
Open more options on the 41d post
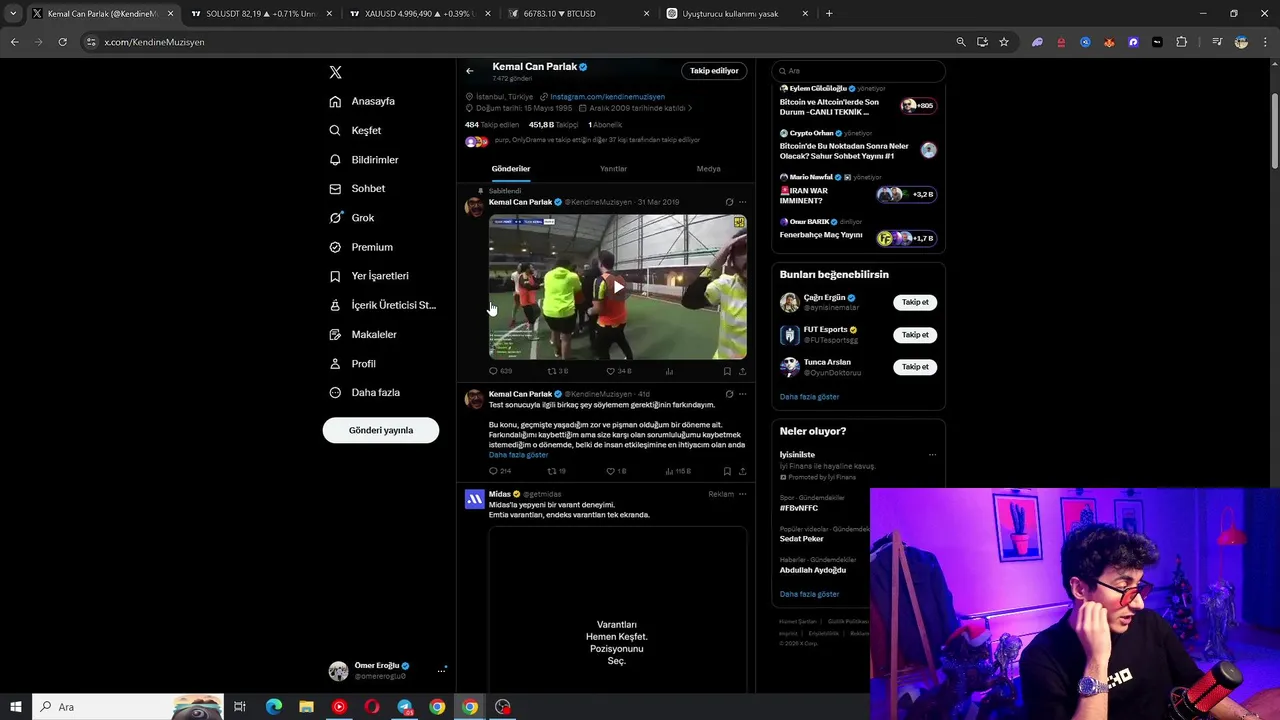pyautogui.click(x=742, y=394)
